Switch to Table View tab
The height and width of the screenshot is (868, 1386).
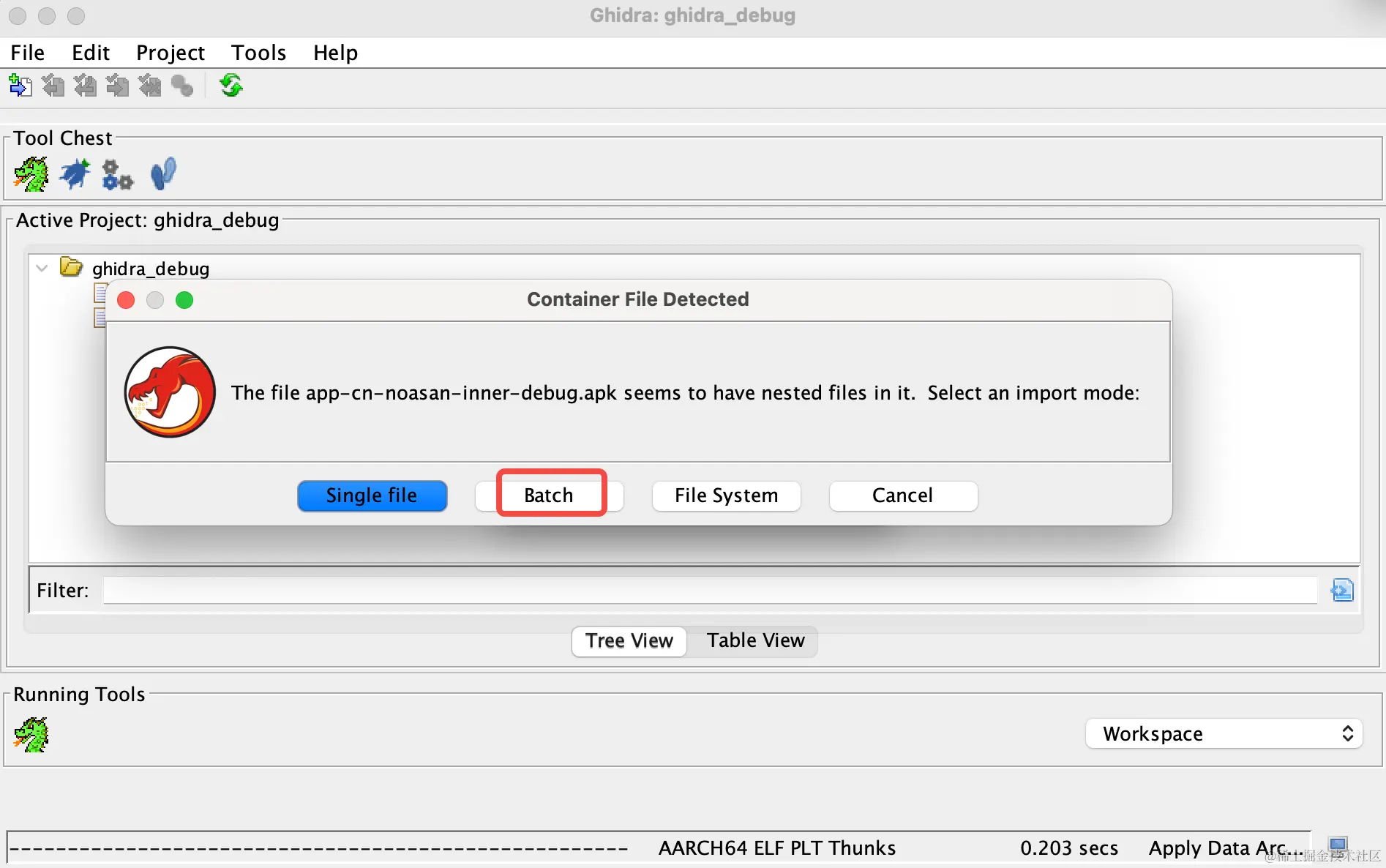click(x=755, y=640)
